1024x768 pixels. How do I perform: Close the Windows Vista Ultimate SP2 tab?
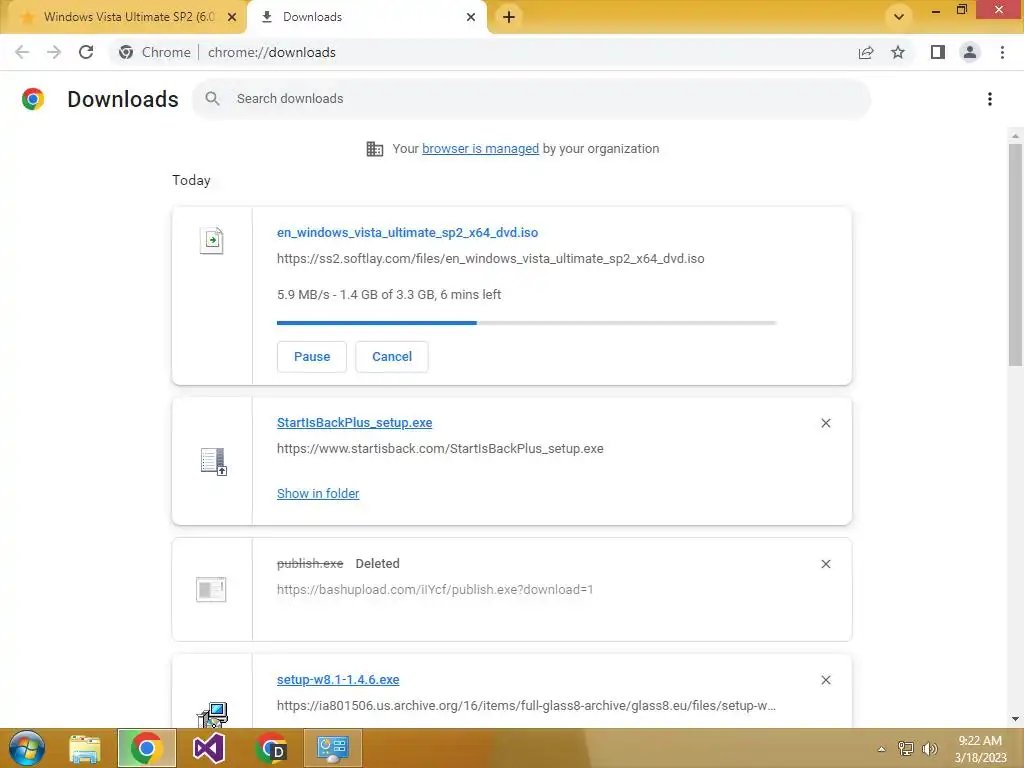point(232,17)
